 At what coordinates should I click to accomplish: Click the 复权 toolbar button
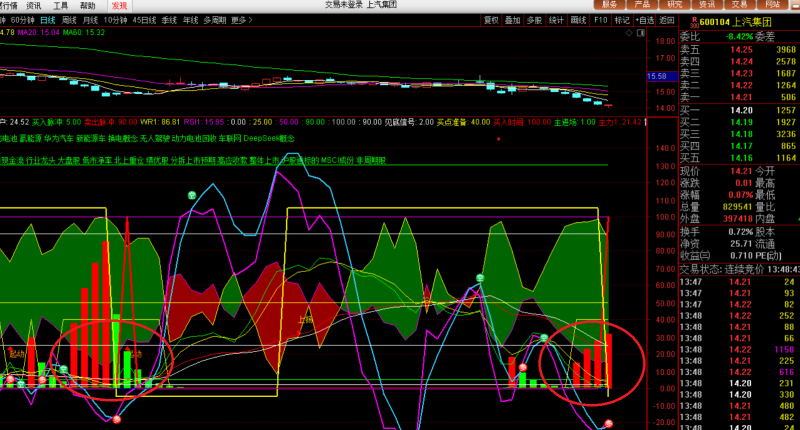click(491, 20)
